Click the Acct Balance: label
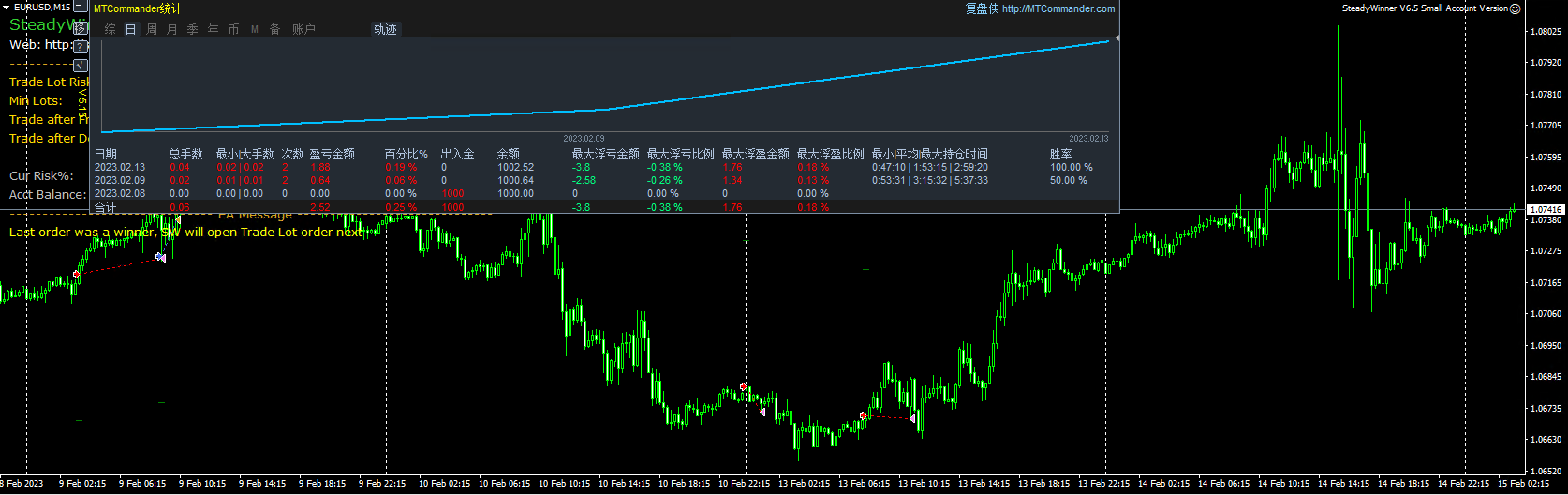 (x=48, y=194)
